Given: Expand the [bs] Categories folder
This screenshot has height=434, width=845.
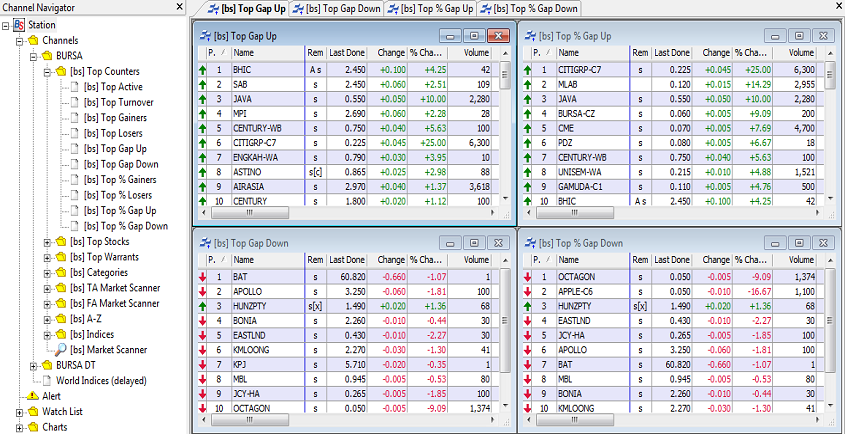Looking at the screenshot, I should 47,273.
